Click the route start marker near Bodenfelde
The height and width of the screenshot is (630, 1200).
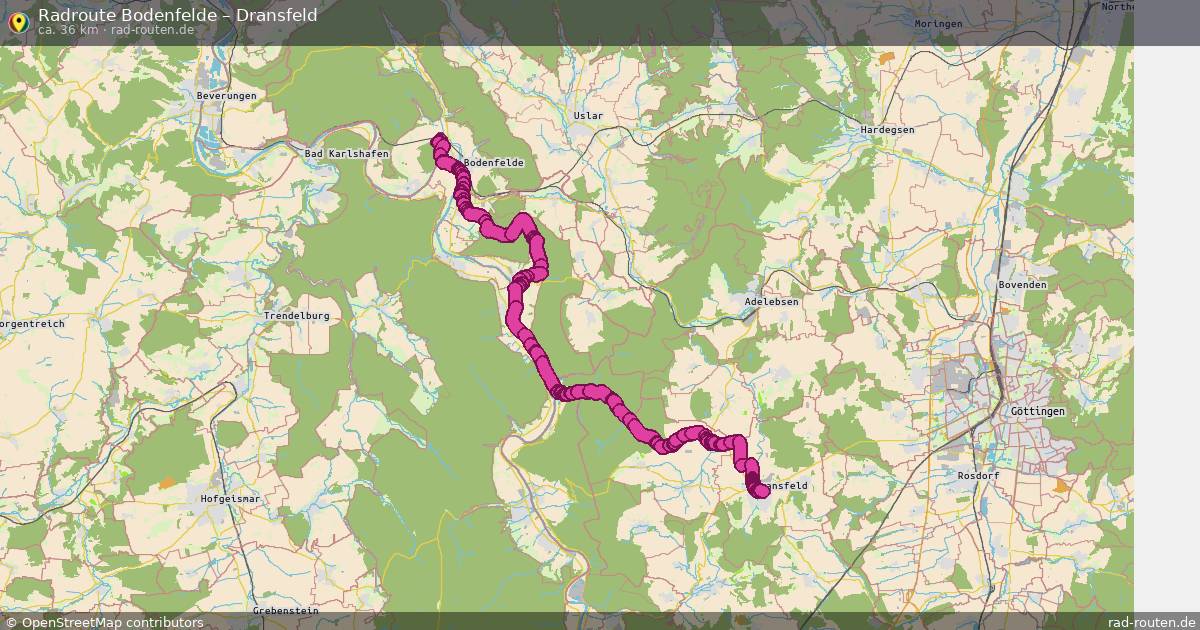(439, 141)
